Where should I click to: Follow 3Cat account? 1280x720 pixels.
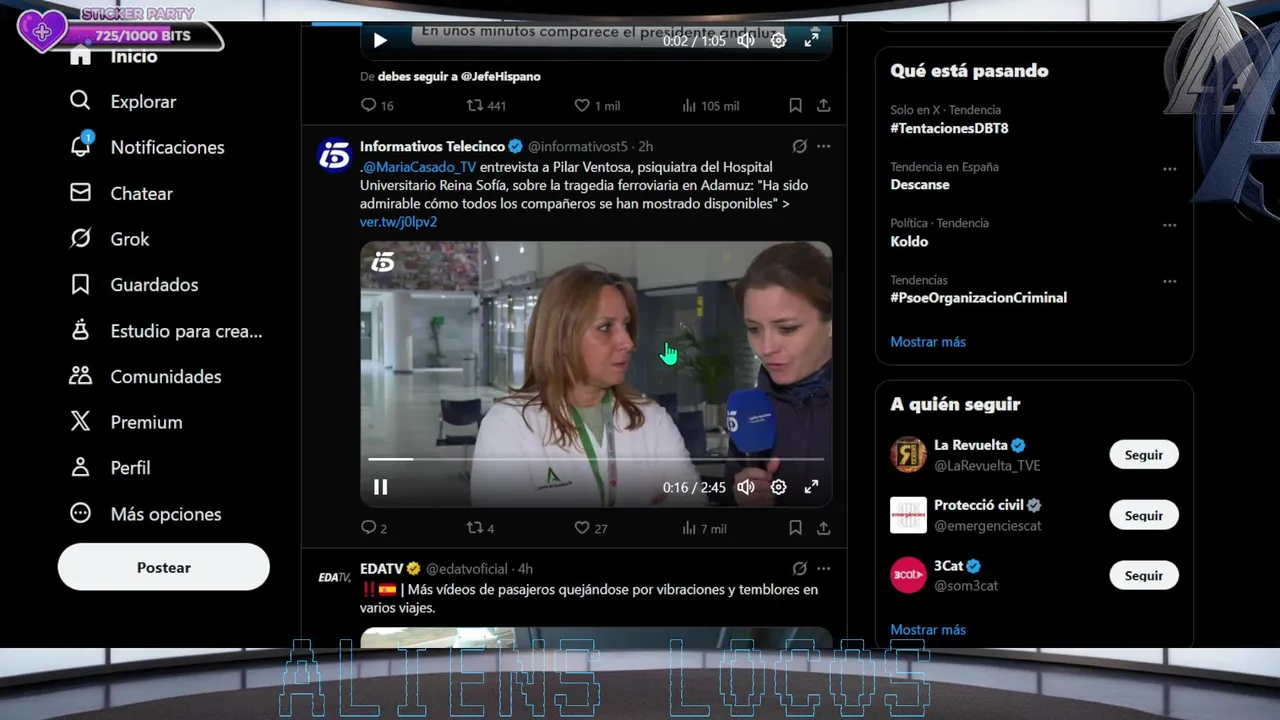tap(1144, 576)
